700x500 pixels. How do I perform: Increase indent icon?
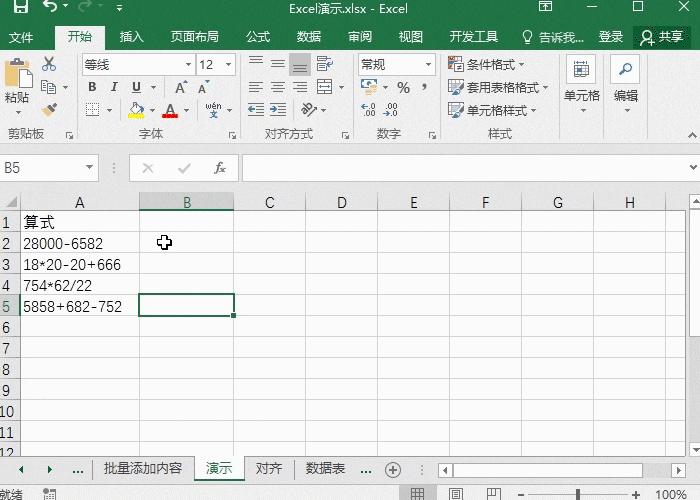[278, 109]
